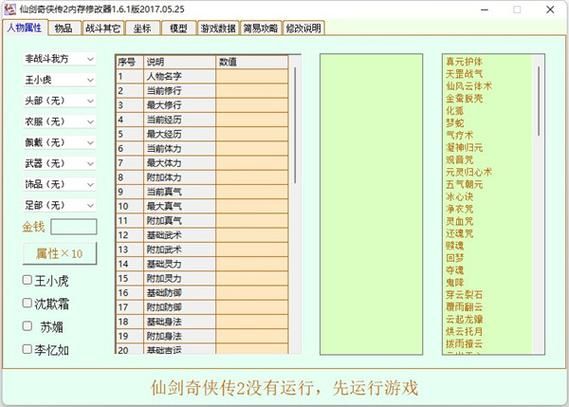Click the 最大经历 row label
Viewport: 569px width, 407px height.
click(x=164, y=134)
